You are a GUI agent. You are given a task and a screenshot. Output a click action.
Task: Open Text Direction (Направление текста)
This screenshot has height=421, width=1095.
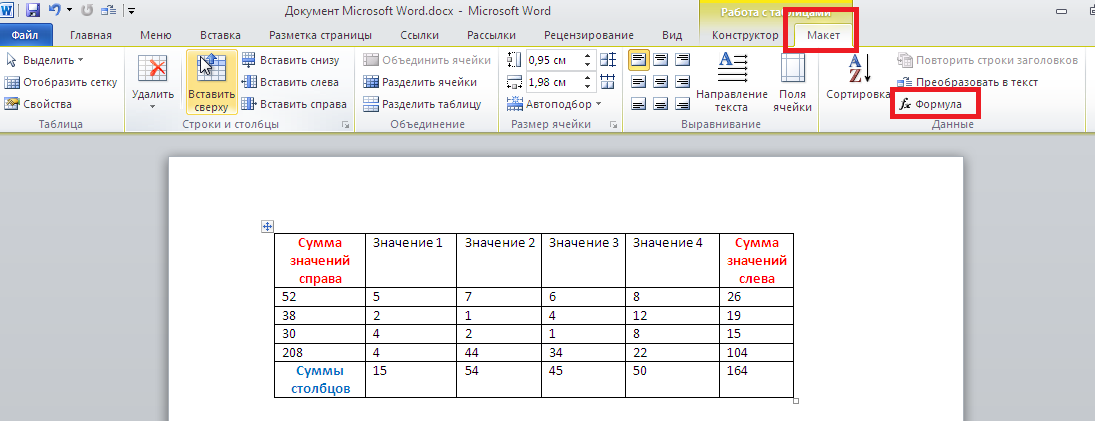tap(732, 80)
